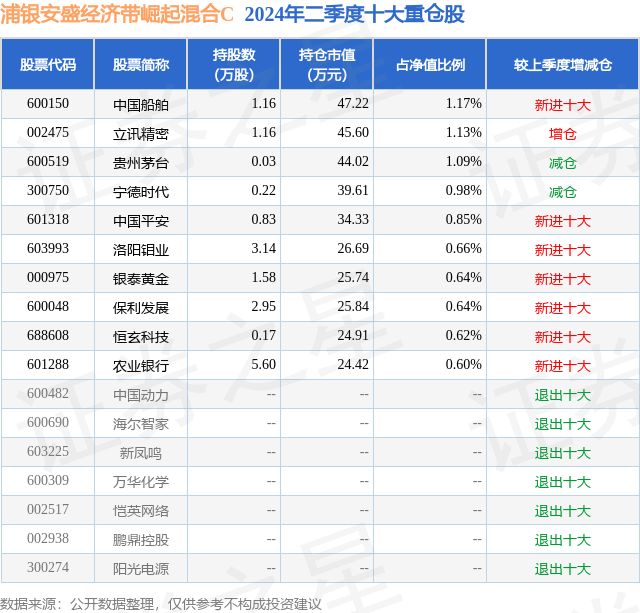Click stock name 贵州茅台
Image resolution: width=640 pixels, height=613 pixels.
[141, 163]
